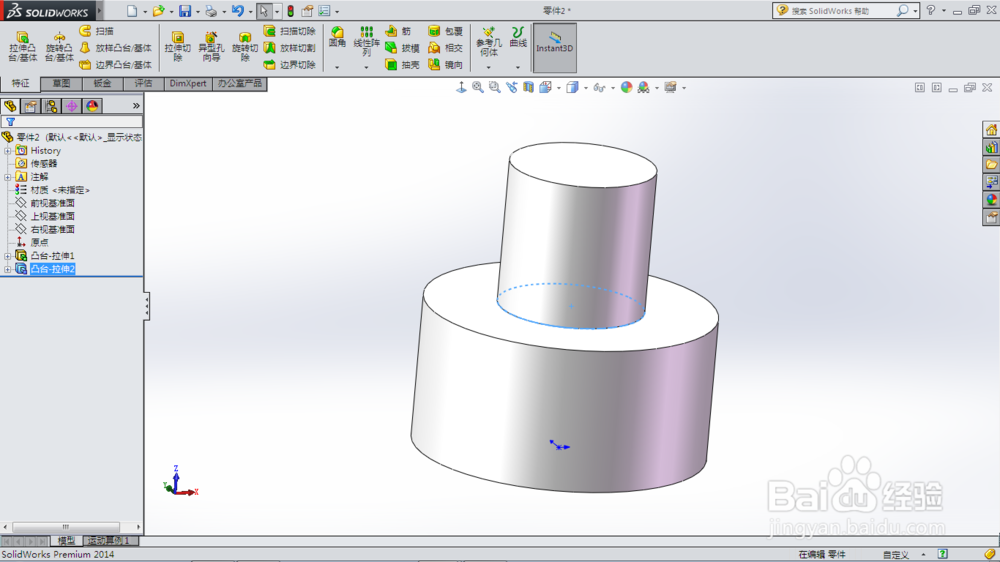Expand the 注解 annotations node

pyautogui.click(x=8, y=177)
